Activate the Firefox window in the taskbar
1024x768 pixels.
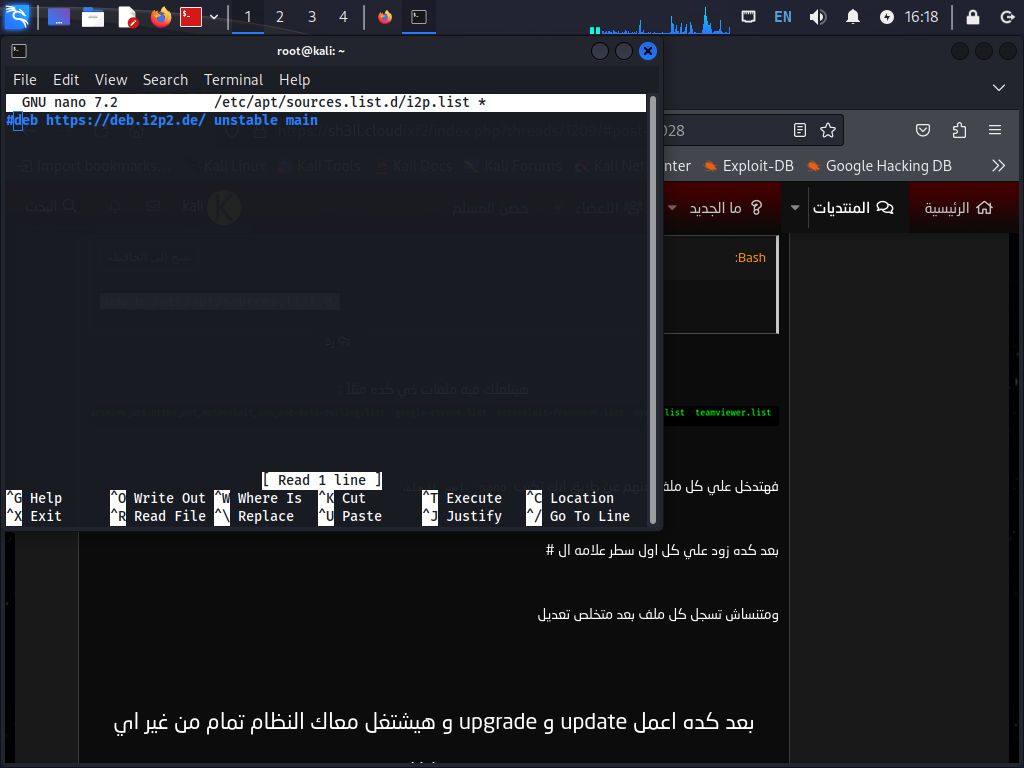[x=385, y=17]
